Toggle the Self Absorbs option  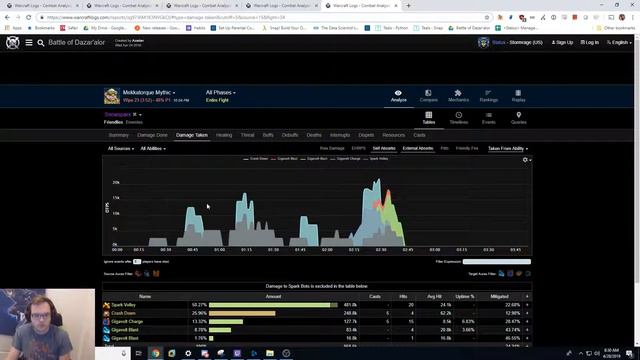pyautogui.click(x=384, y=149)
